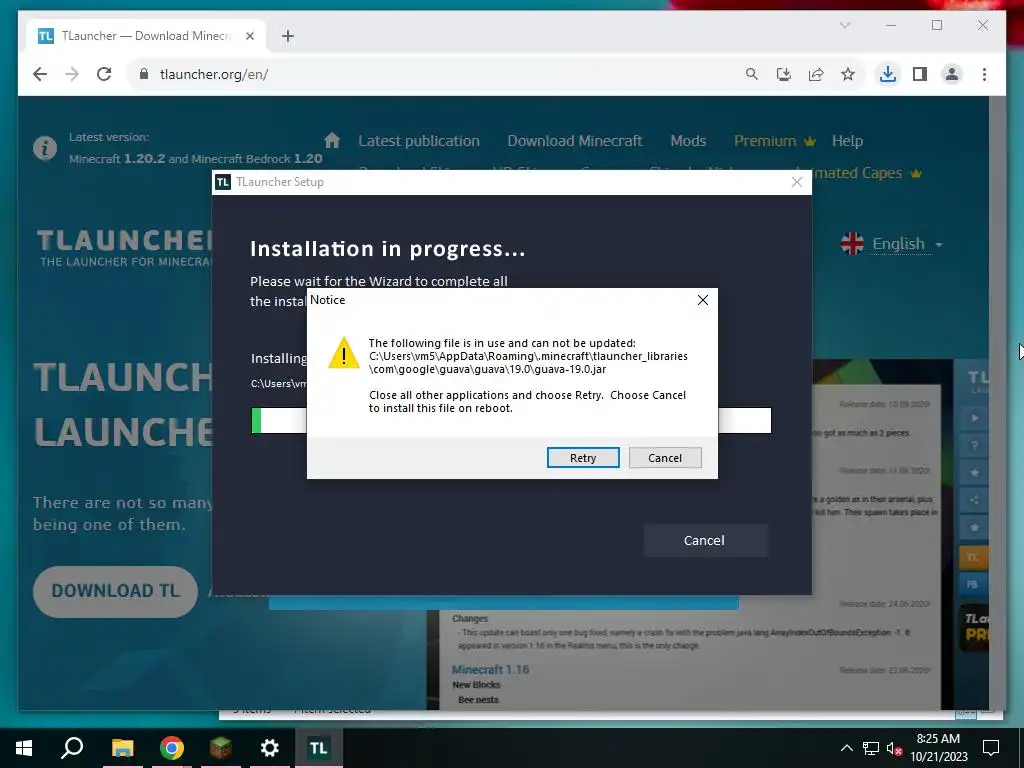Open Chrome tab search chevron
The height and width of the screenshot is (768, 1024).
point(844,25)
